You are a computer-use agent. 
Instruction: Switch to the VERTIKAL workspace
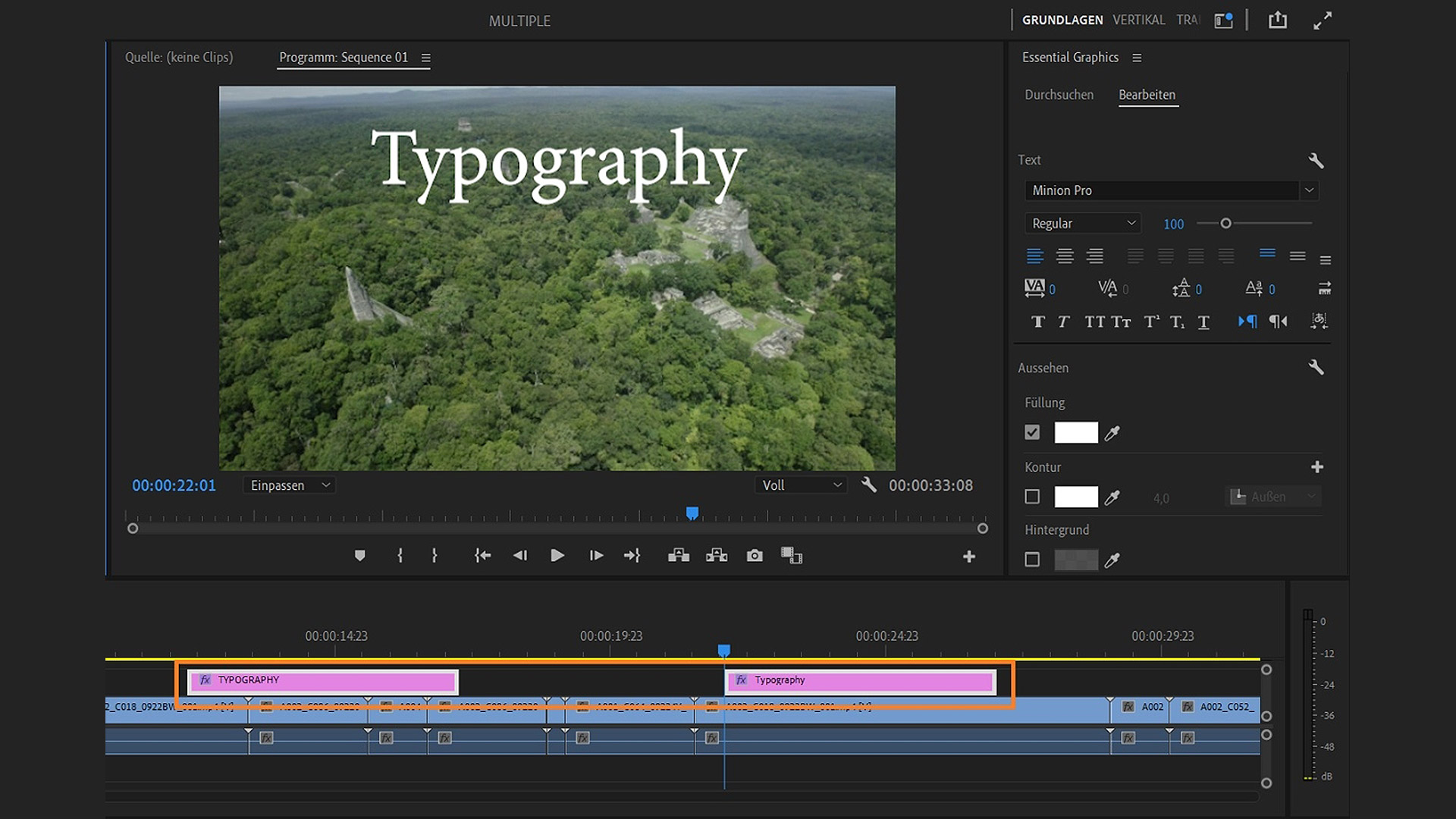click(1138, 20)
